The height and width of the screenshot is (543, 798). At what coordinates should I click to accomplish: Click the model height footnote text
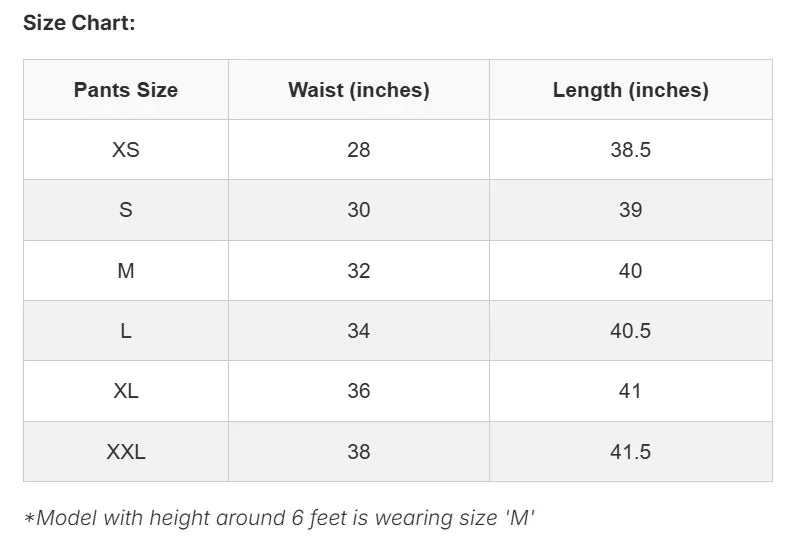coord(279,518)
